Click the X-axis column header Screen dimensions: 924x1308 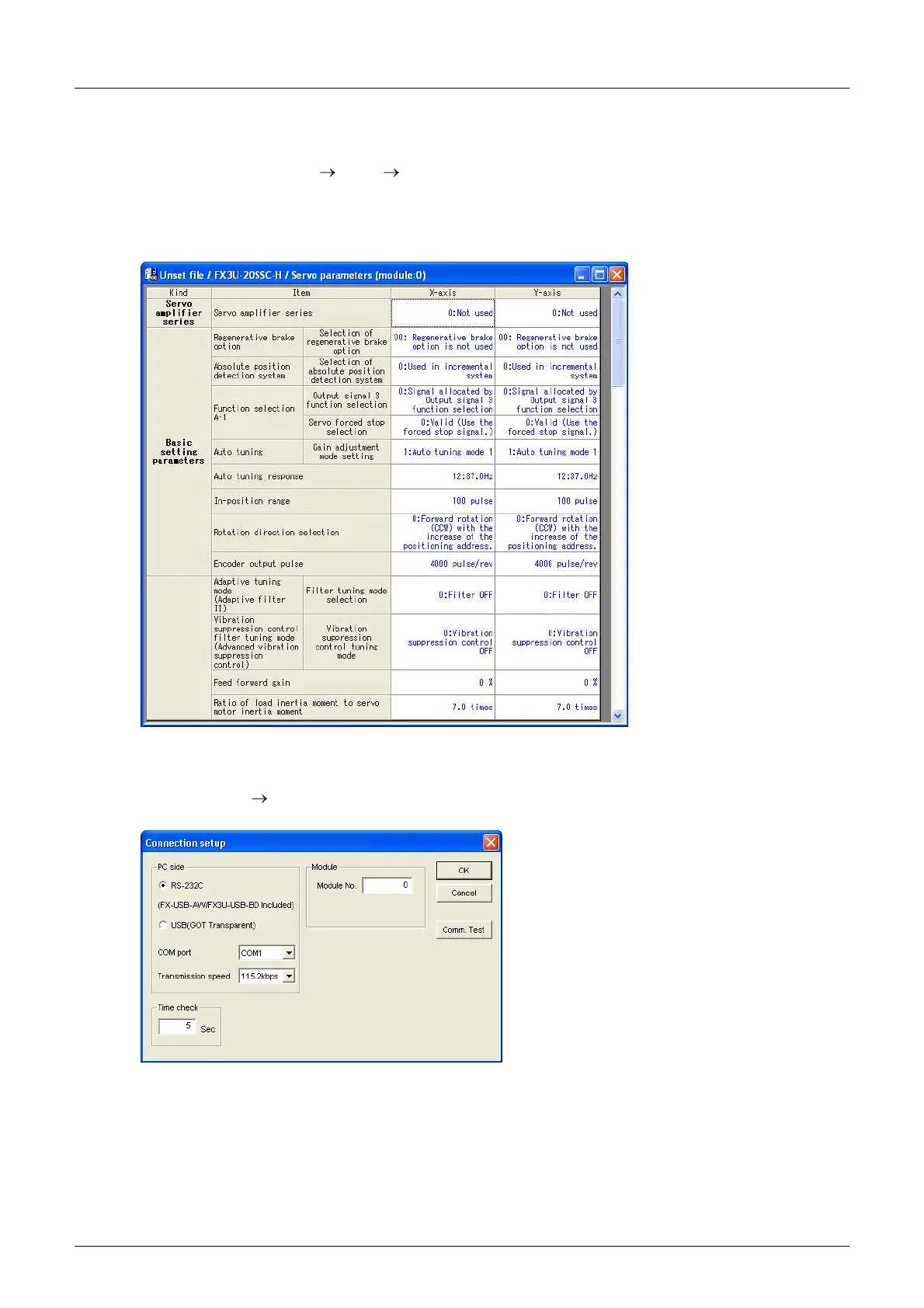point(443,293)
